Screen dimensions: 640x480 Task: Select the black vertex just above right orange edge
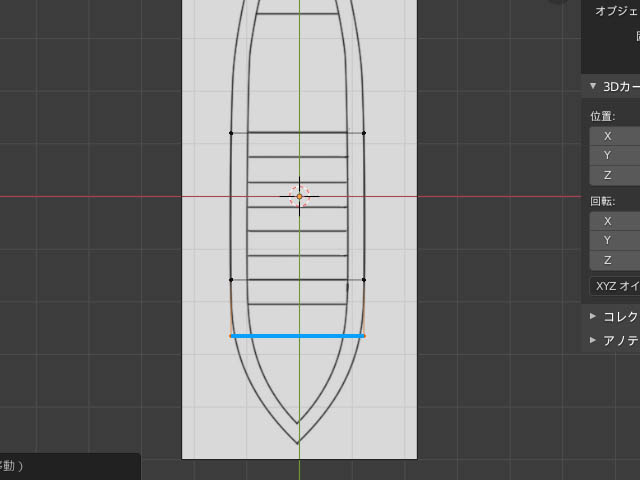point(364,280)
